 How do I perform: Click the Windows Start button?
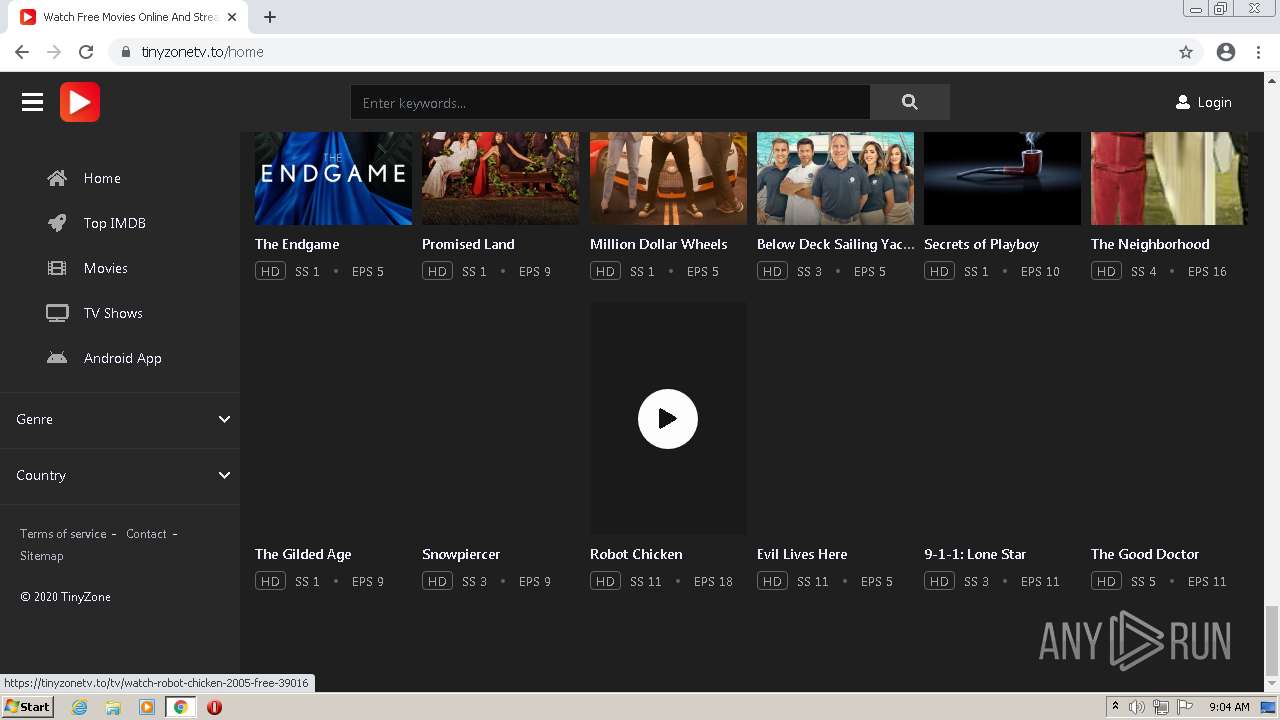[27, 707]
